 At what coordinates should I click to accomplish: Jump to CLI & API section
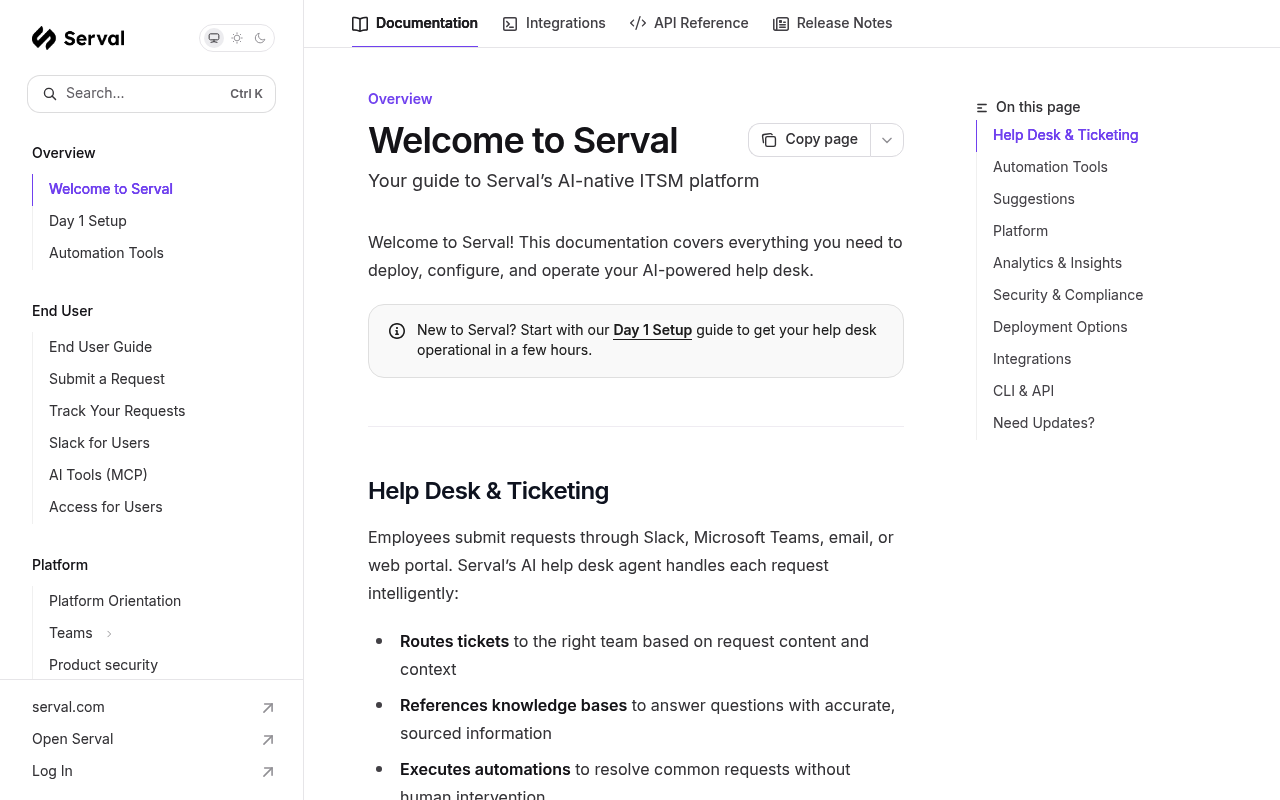pos(1023,391)
